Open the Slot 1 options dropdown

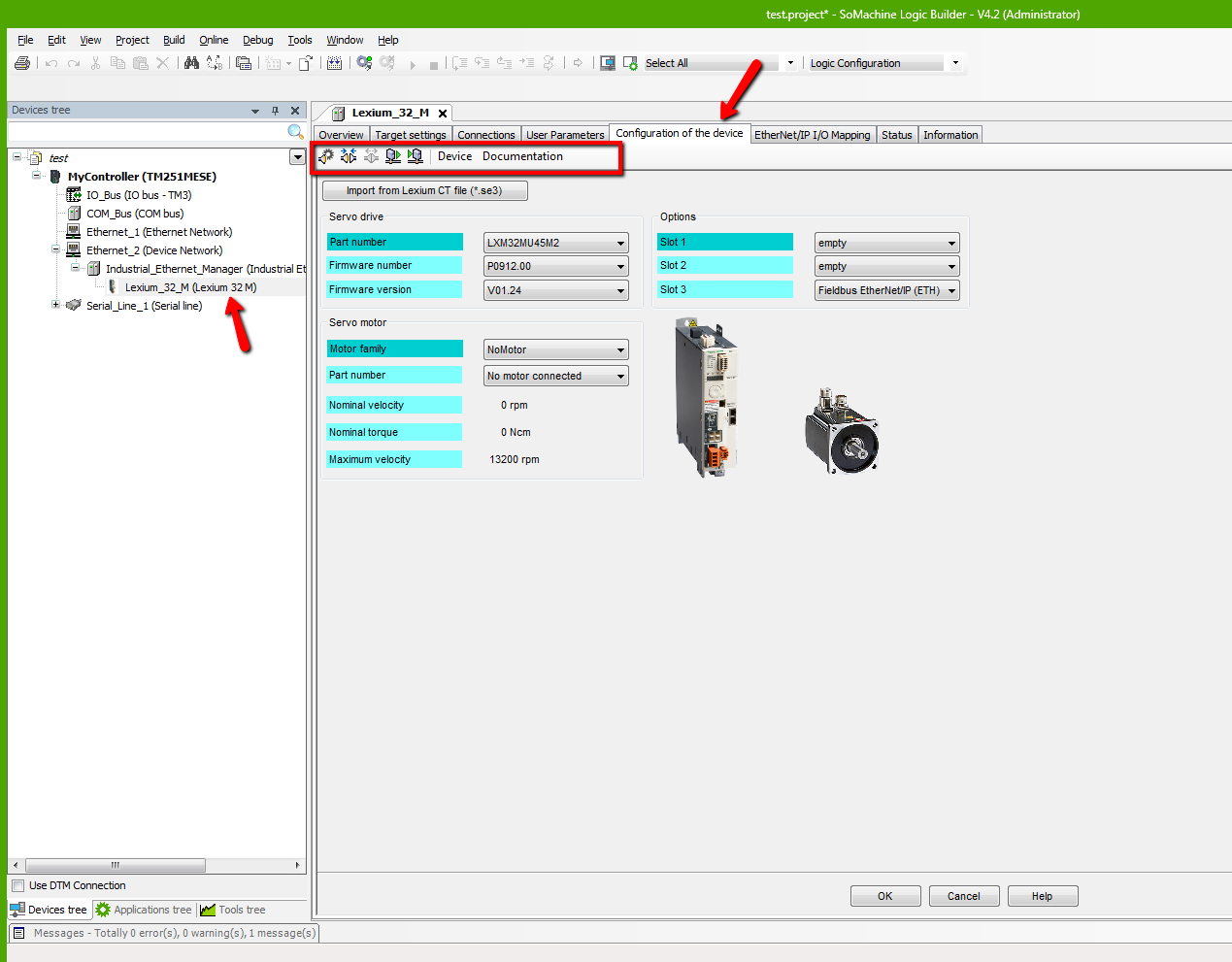(887, 243)
